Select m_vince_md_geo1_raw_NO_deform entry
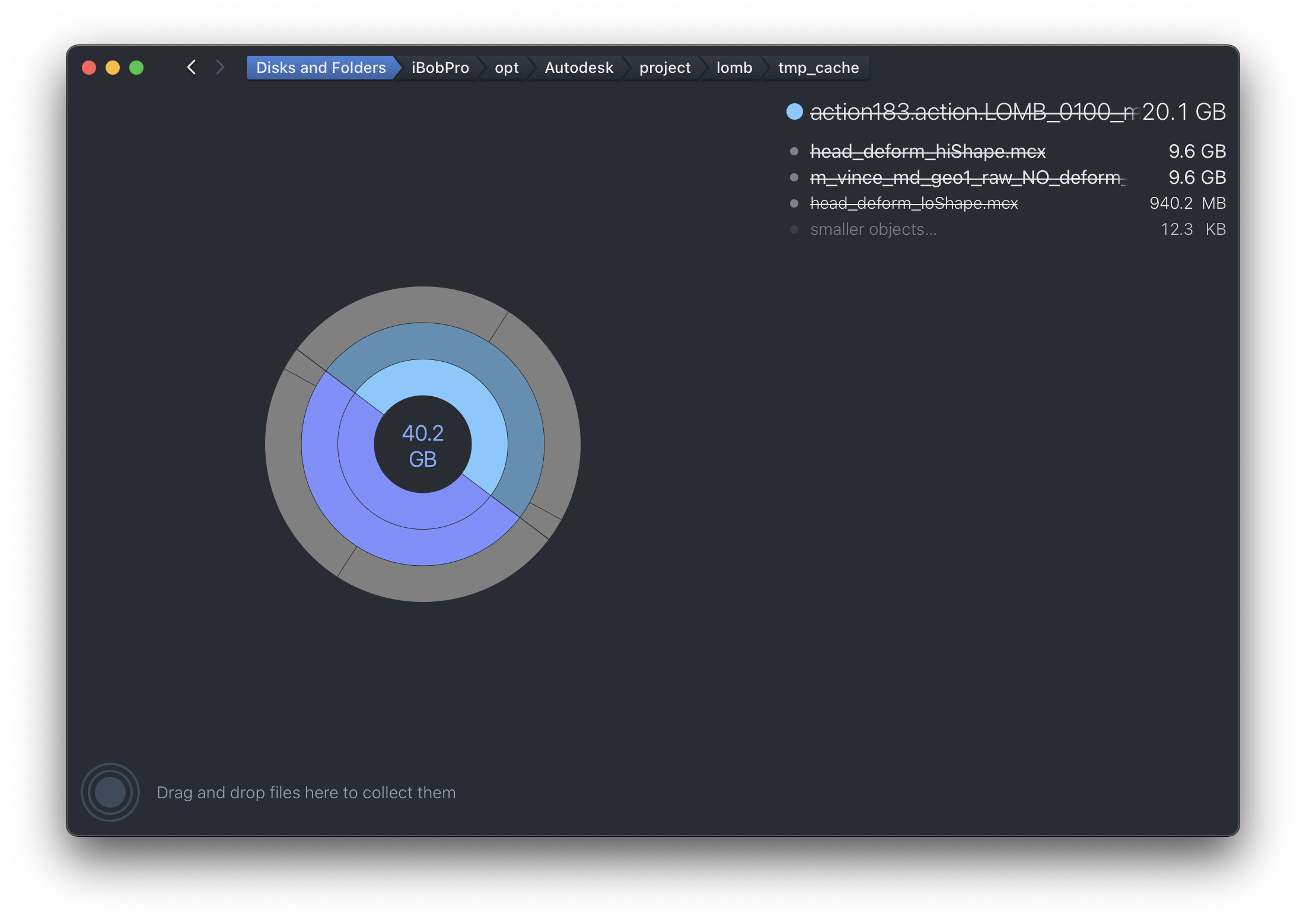 [967, 177]
